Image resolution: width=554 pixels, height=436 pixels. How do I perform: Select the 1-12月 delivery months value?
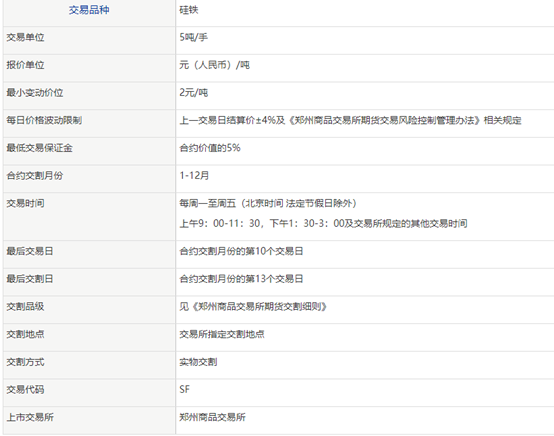[194, 175]
